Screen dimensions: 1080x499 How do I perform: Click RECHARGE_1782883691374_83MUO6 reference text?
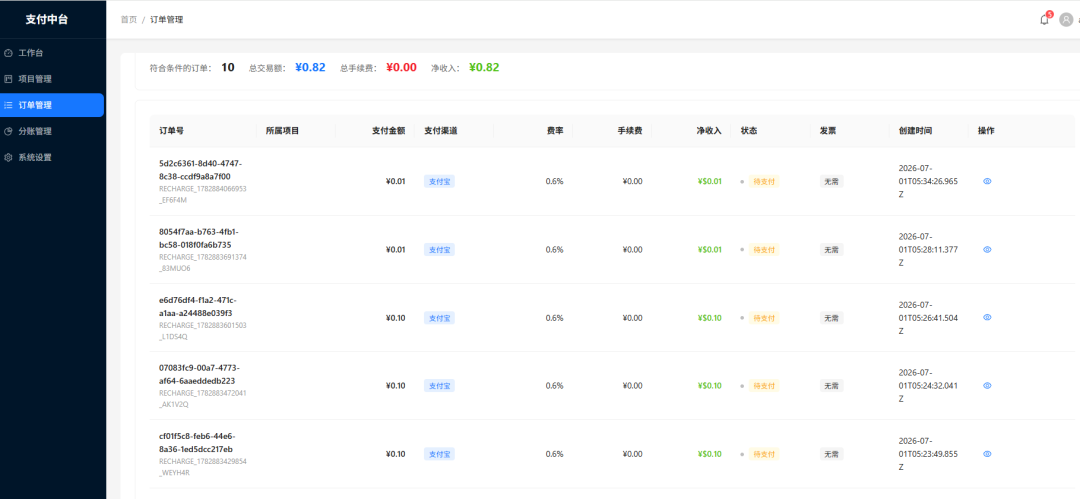(x=202, y=262)
